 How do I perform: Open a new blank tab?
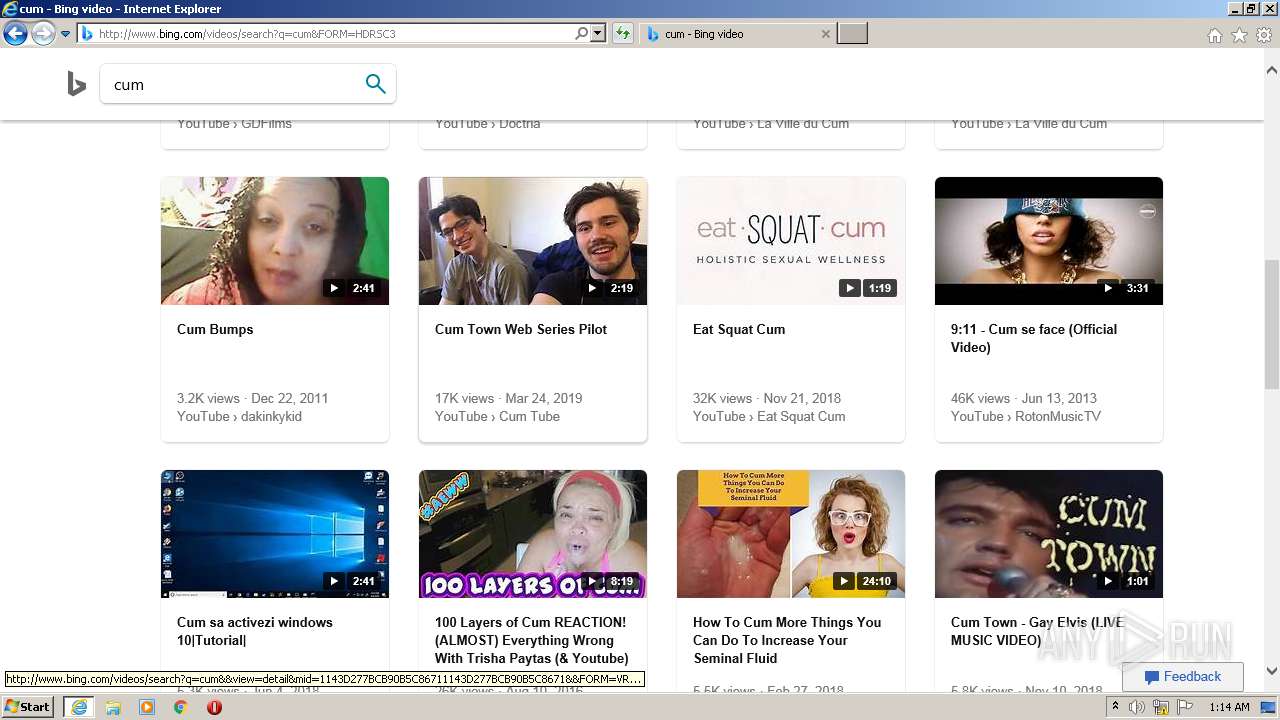852,34
